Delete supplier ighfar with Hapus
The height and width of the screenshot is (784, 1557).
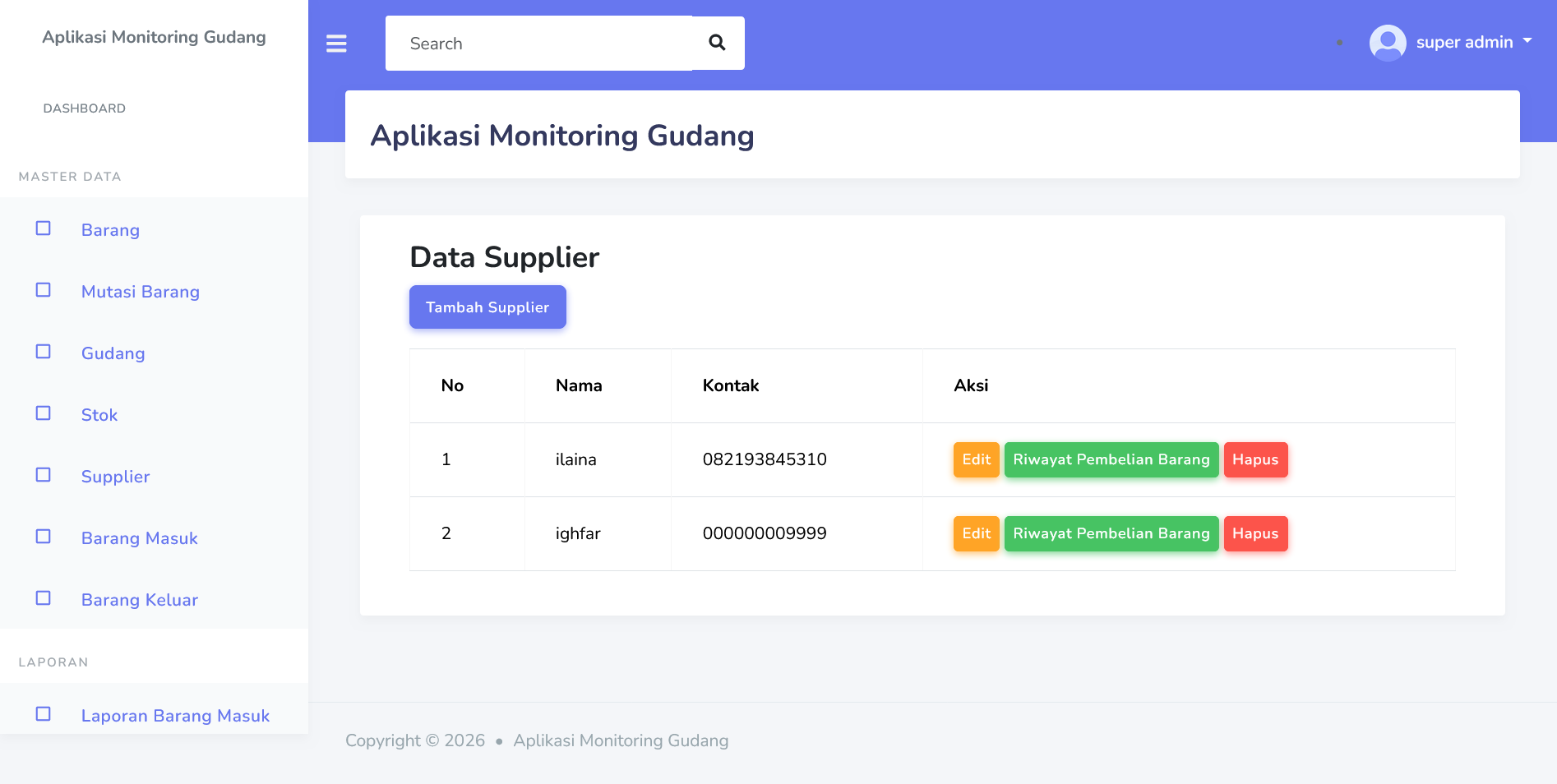click(x=1254, y=533)
